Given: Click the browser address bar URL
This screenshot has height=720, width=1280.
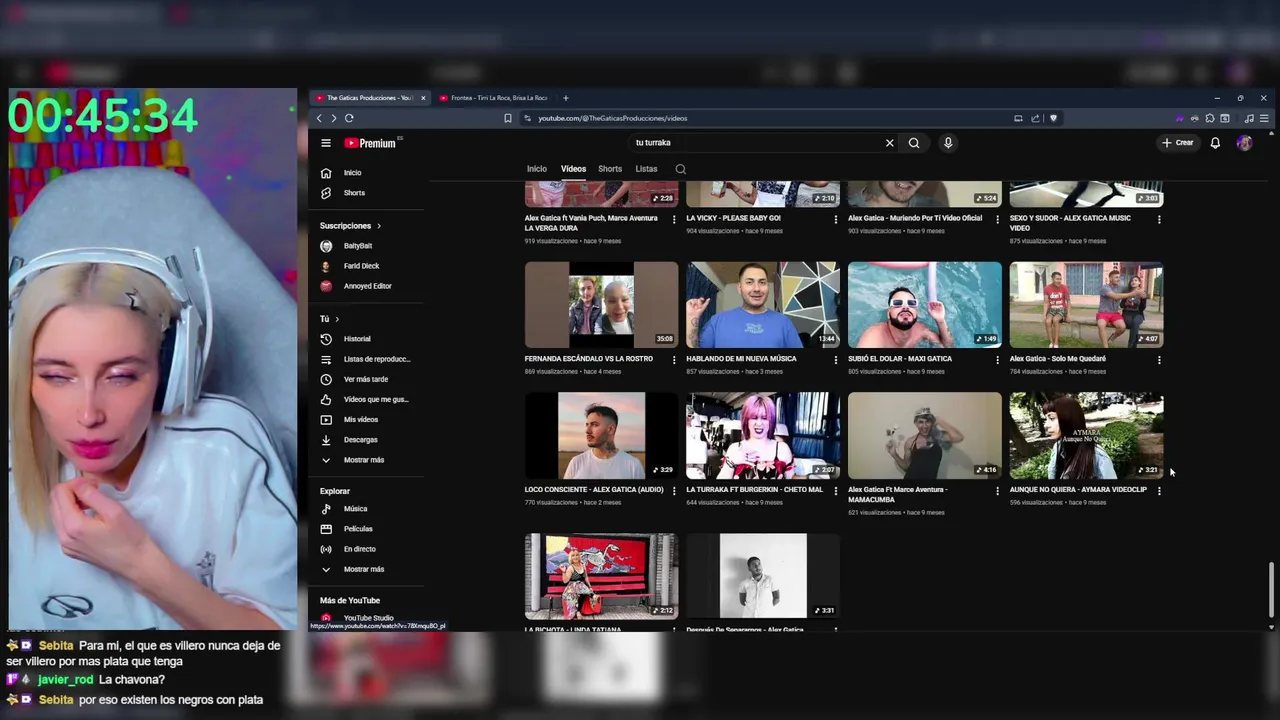Looking at the screenshot, I should [x=612, y=118].
